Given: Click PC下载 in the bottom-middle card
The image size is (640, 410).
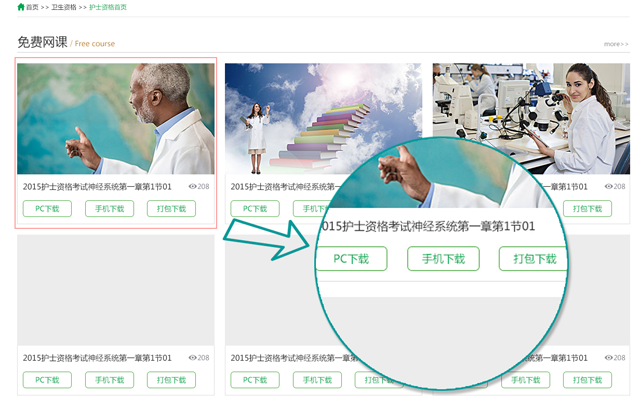Looking at the screenshot, I should [x=255, y=380].
